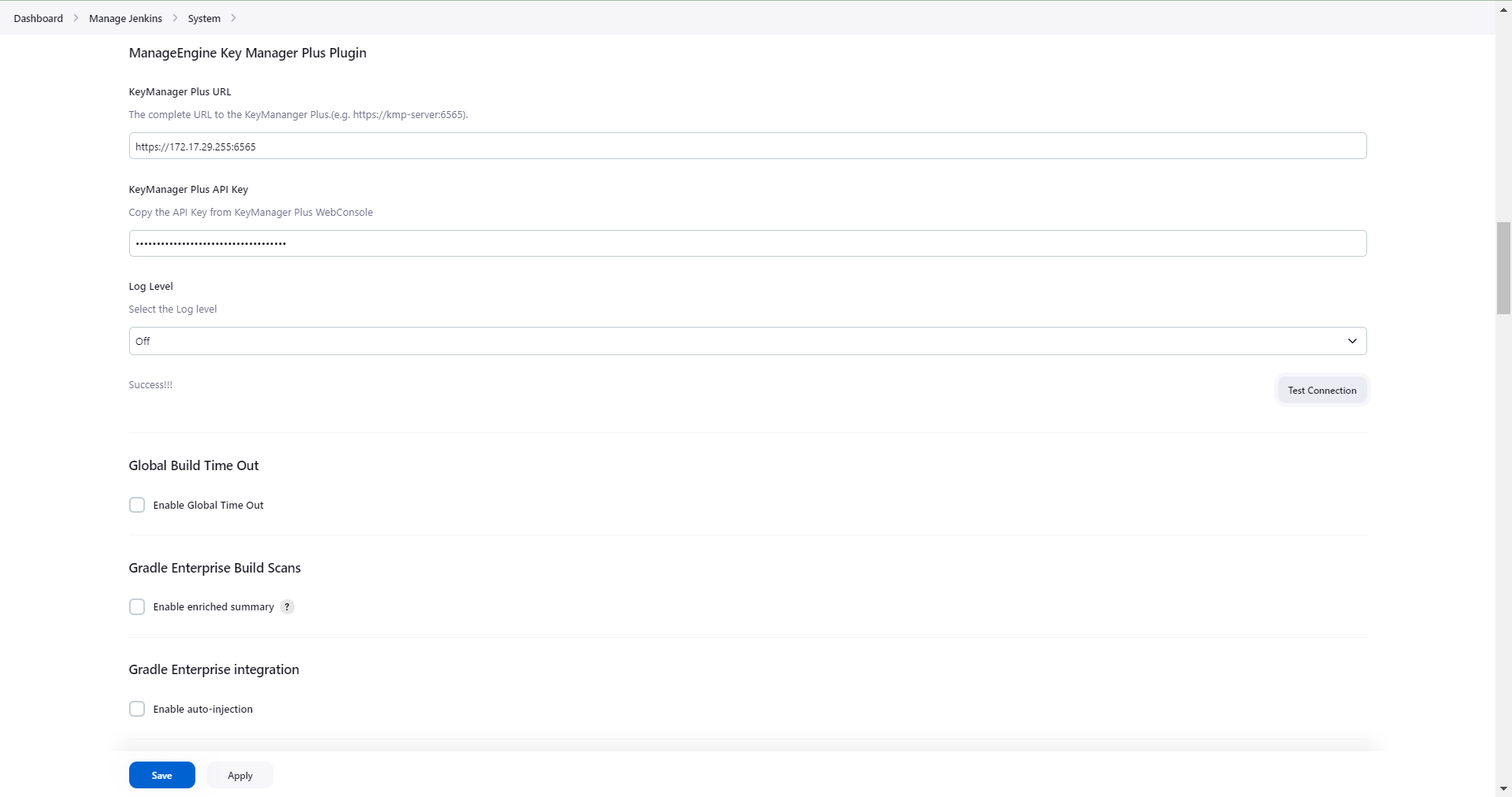Save the system configuration
Viewport: 1512px width, 797px height.
[x=162, y=775]
